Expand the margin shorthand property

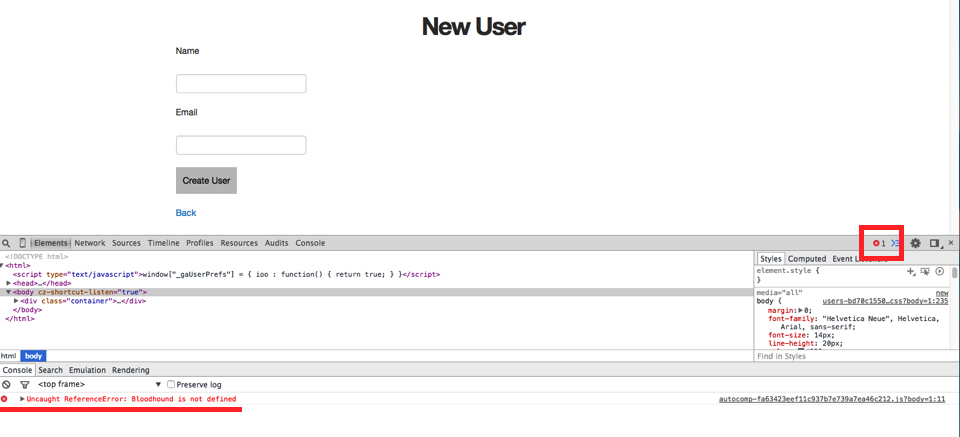tap(801, 310)
